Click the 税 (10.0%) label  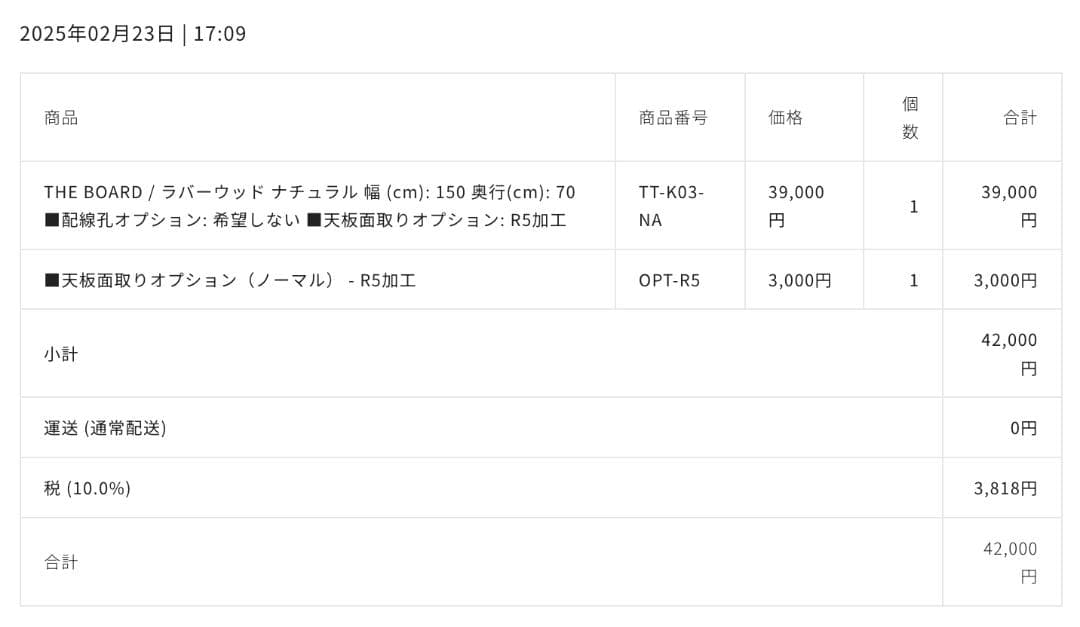point(87,488)
